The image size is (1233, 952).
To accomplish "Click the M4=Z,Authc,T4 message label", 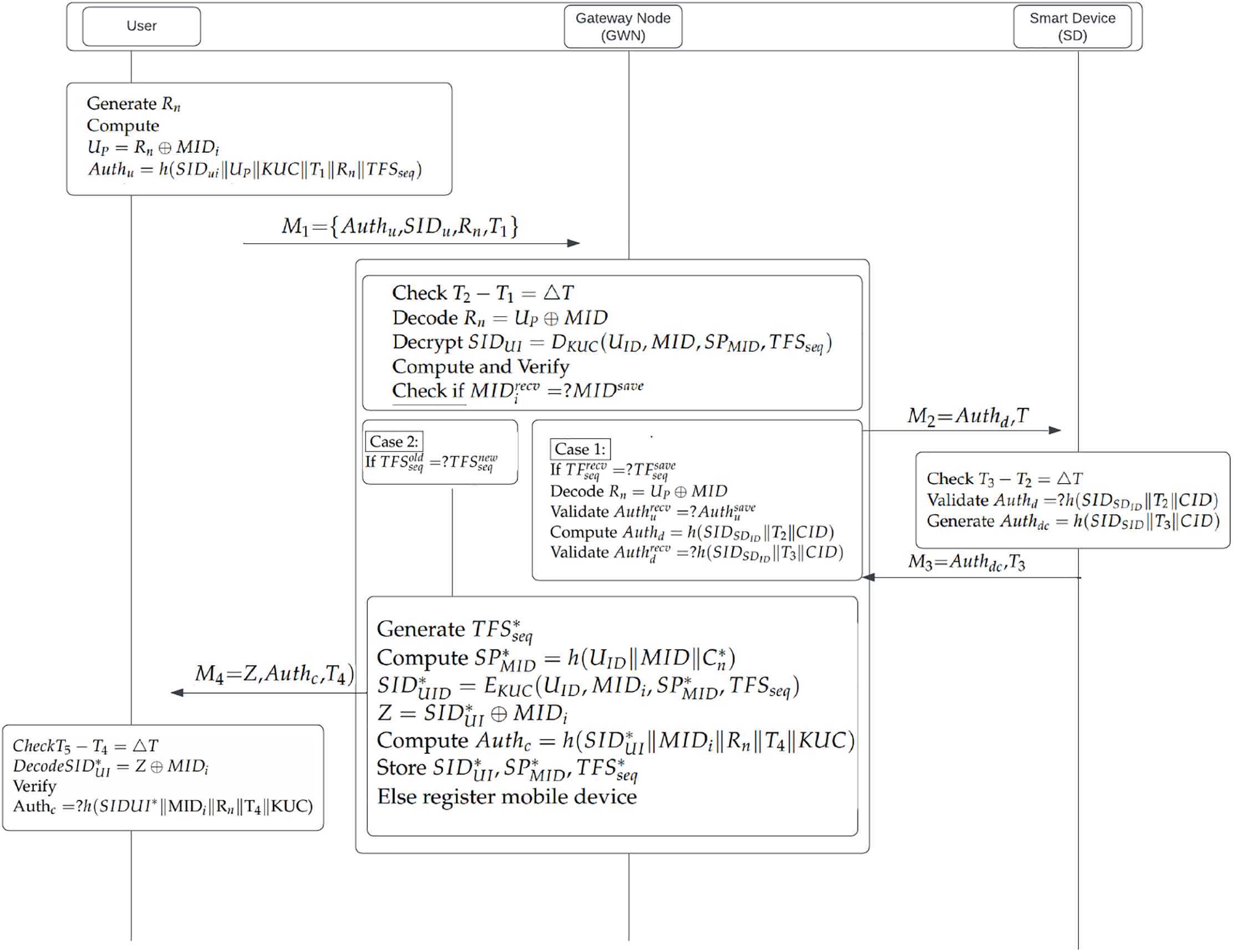I will point(275,674).
